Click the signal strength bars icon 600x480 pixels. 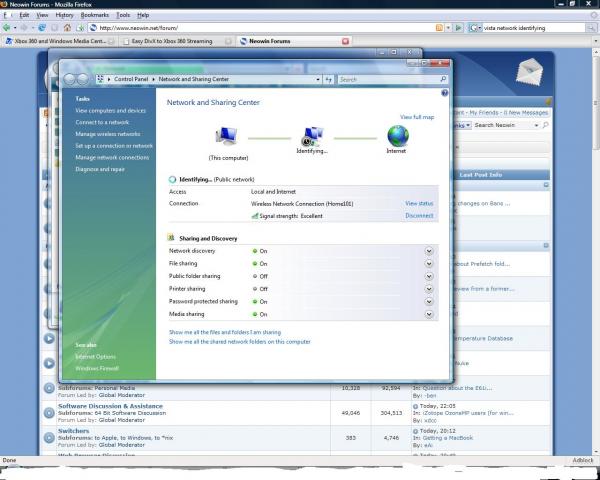255,216
